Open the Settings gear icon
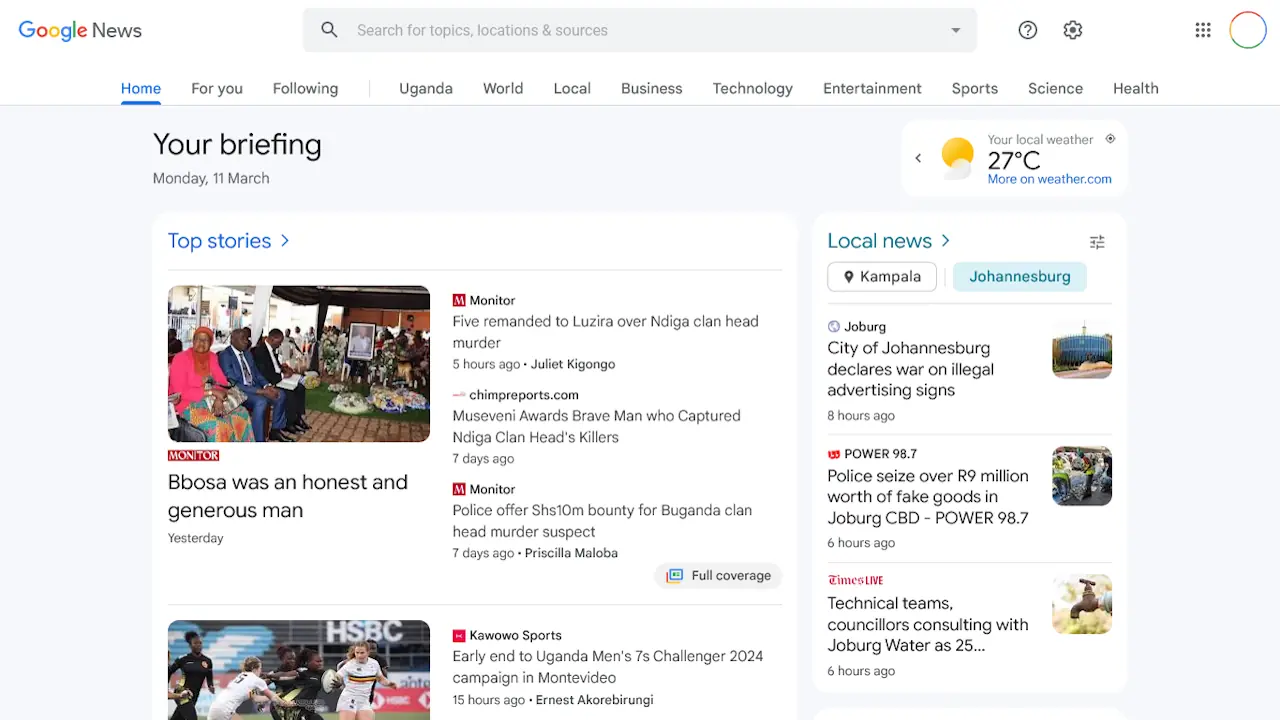This screenshot has height=720, width=1280. pos(1073,30)
